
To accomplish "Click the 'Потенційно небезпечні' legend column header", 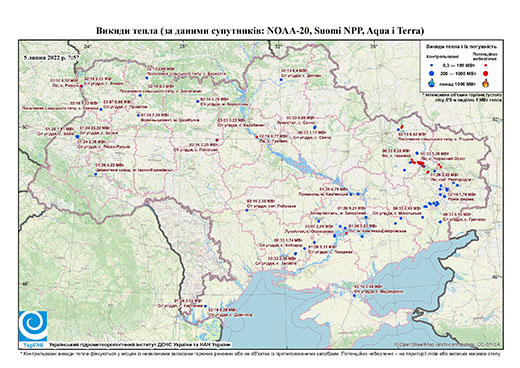I will click(485, 56).
